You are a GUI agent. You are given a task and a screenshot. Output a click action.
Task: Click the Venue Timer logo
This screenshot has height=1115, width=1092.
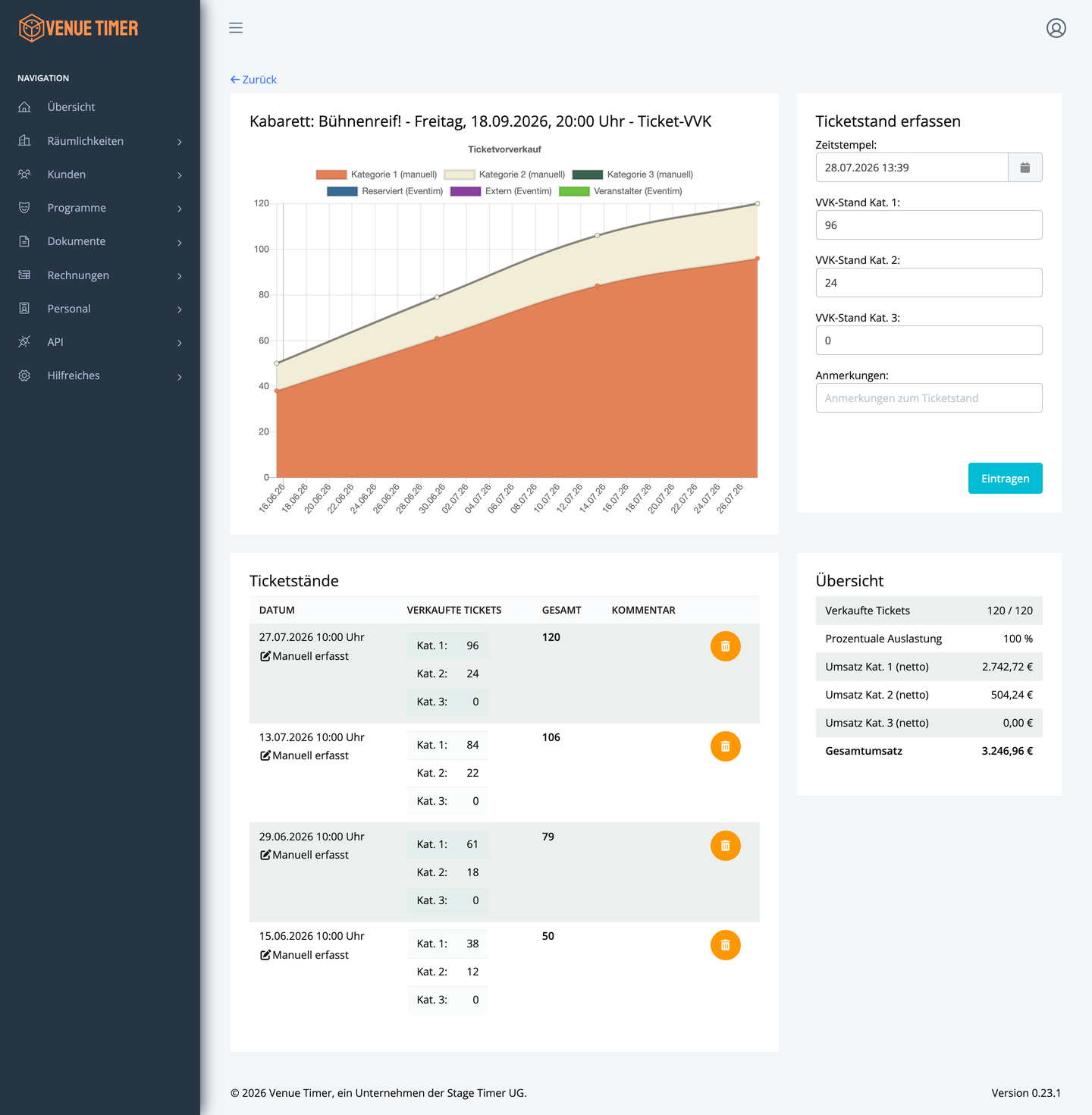pos(79,28)
